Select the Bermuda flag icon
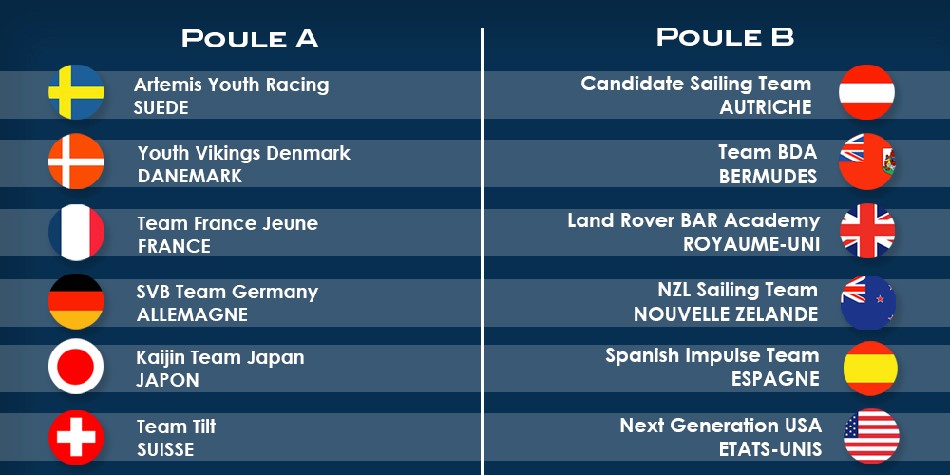 point(867,161)
